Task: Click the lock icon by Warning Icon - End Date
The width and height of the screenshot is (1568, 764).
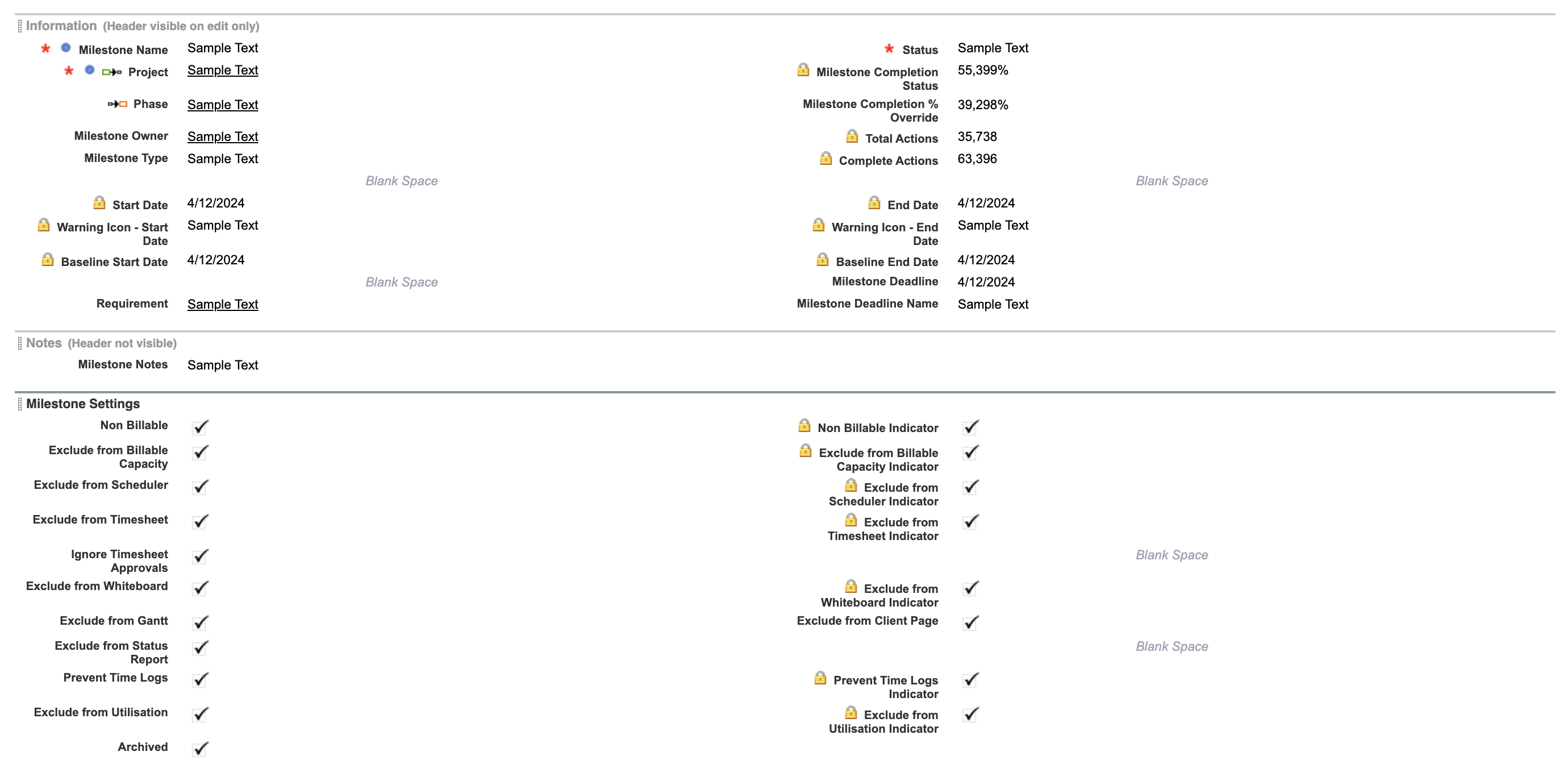Action: (x=819, y=225)
